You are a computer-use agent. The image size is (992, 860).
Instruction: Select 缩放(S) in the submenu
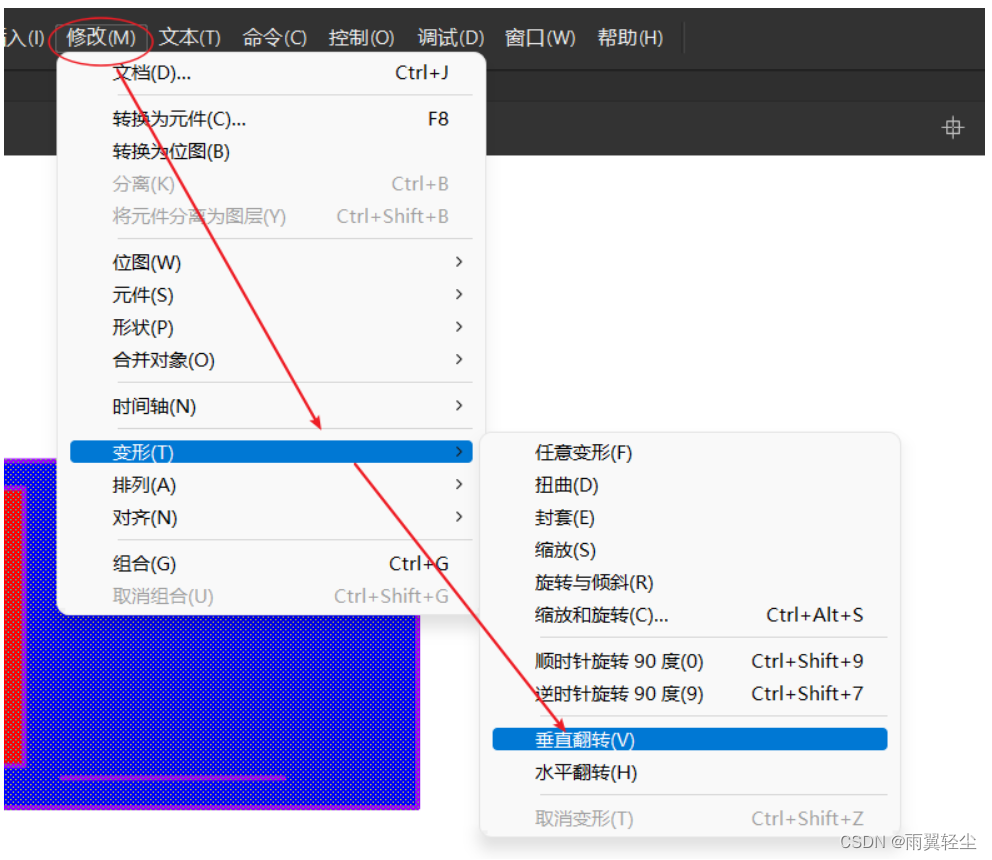(690, 550)
